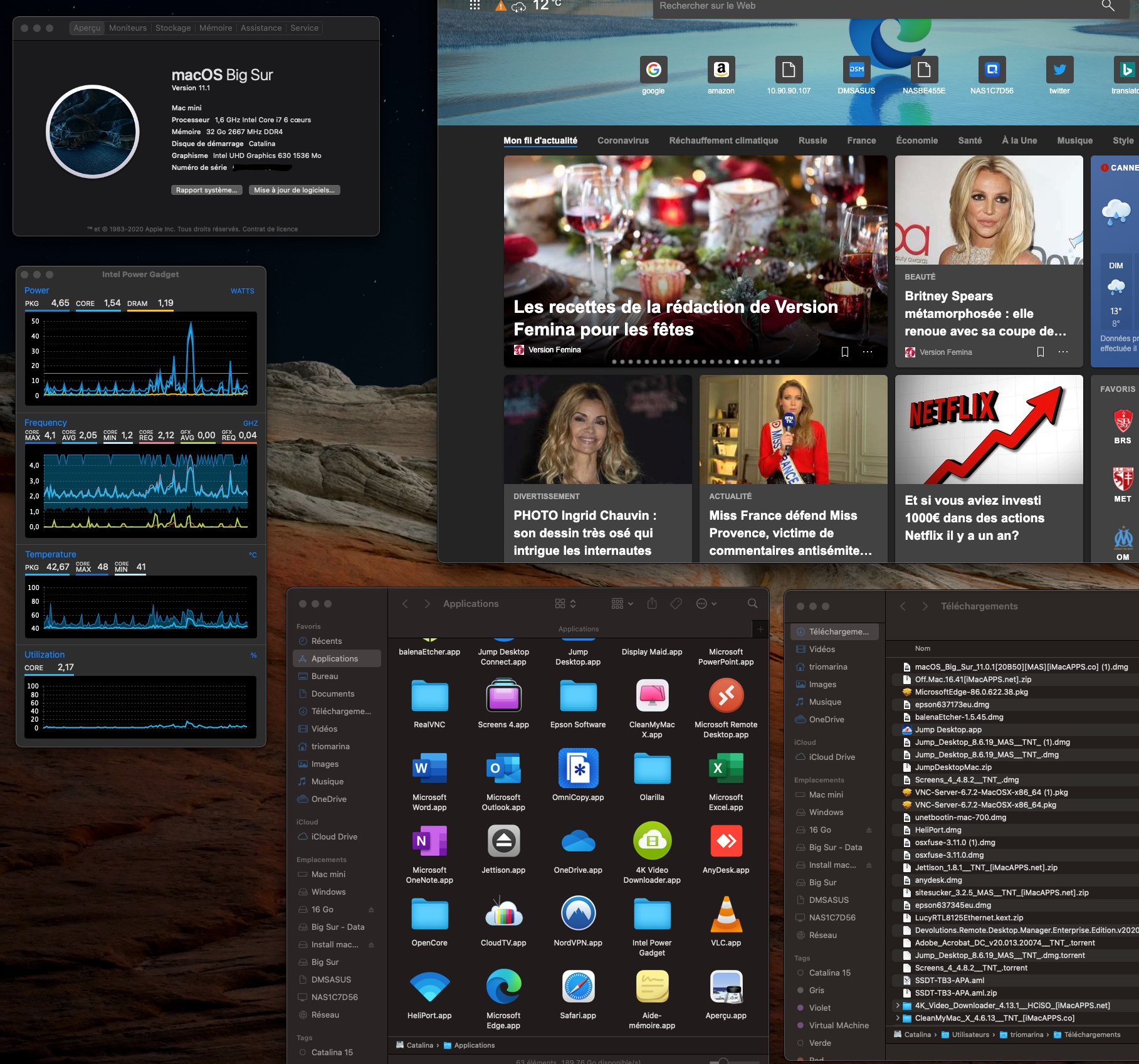
Task: Select HeliPort.dmg in the downloads list
Action: coord(938,830)
